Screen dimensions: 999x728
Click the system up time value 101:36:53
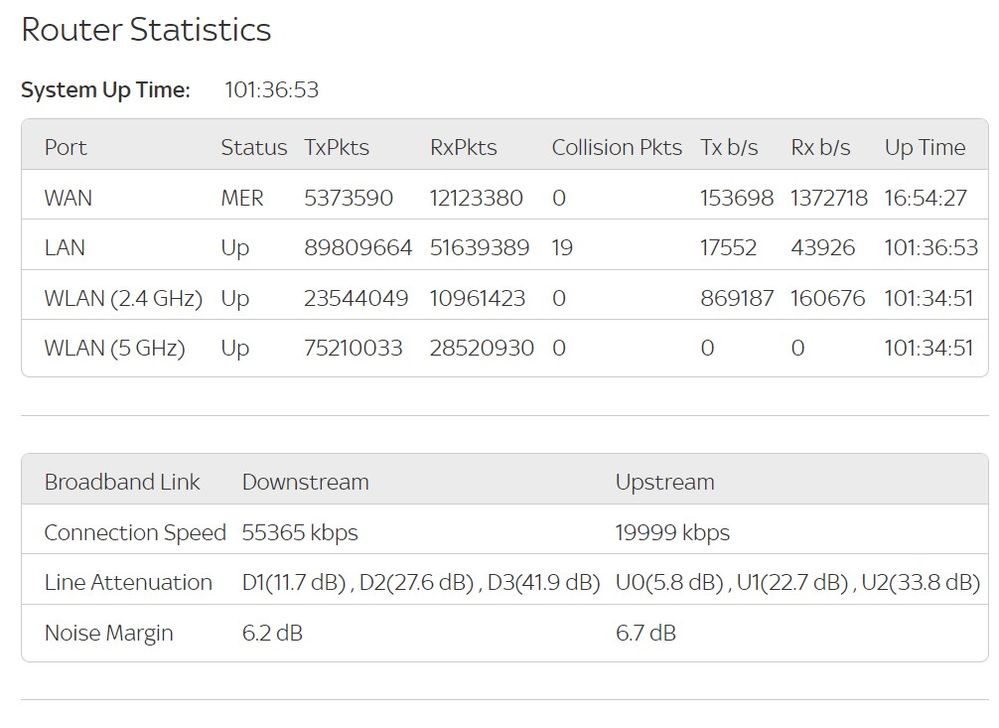pyautogui.click(x=271, y=90)
